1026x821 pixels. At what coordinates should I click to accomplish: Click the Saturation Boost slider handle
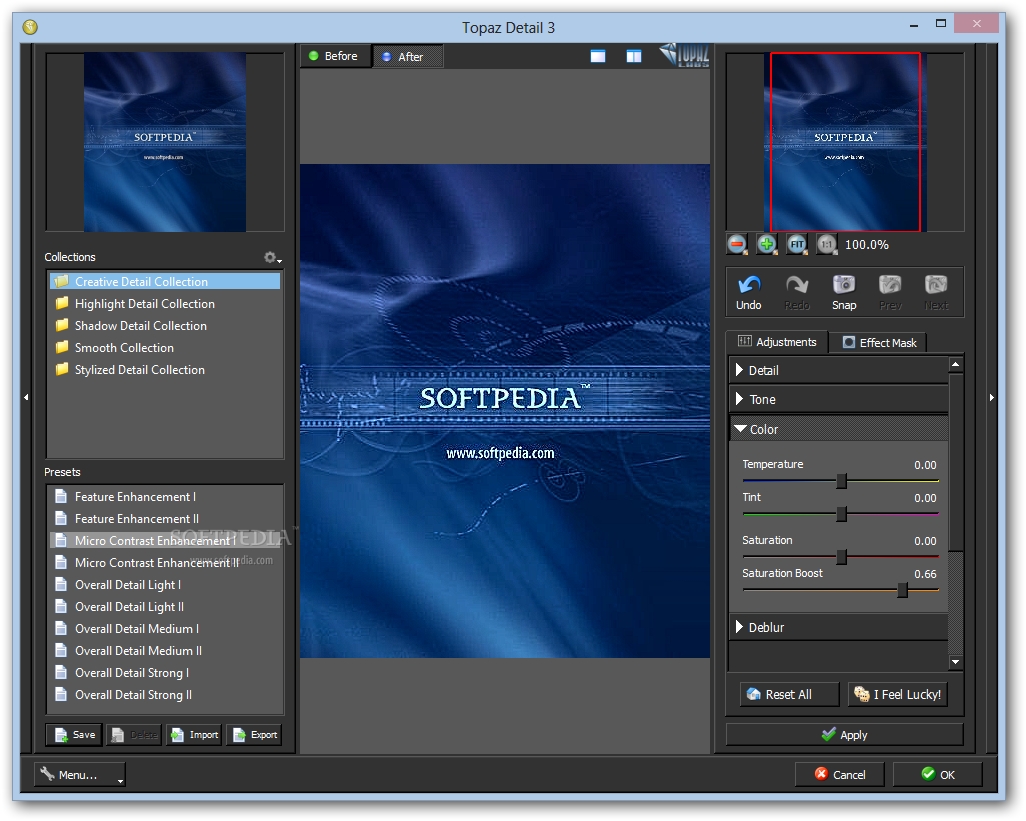pyautogui.click(x=903, y=590)
